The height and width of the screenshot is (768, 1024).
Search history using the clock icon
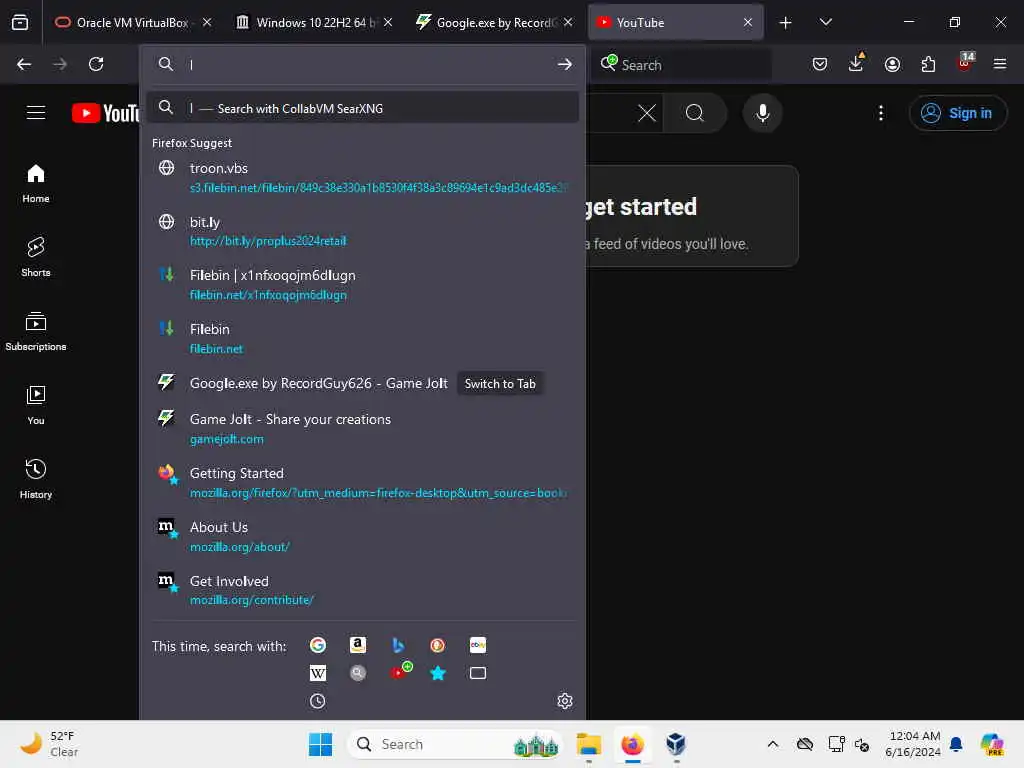tap(317, 701)
